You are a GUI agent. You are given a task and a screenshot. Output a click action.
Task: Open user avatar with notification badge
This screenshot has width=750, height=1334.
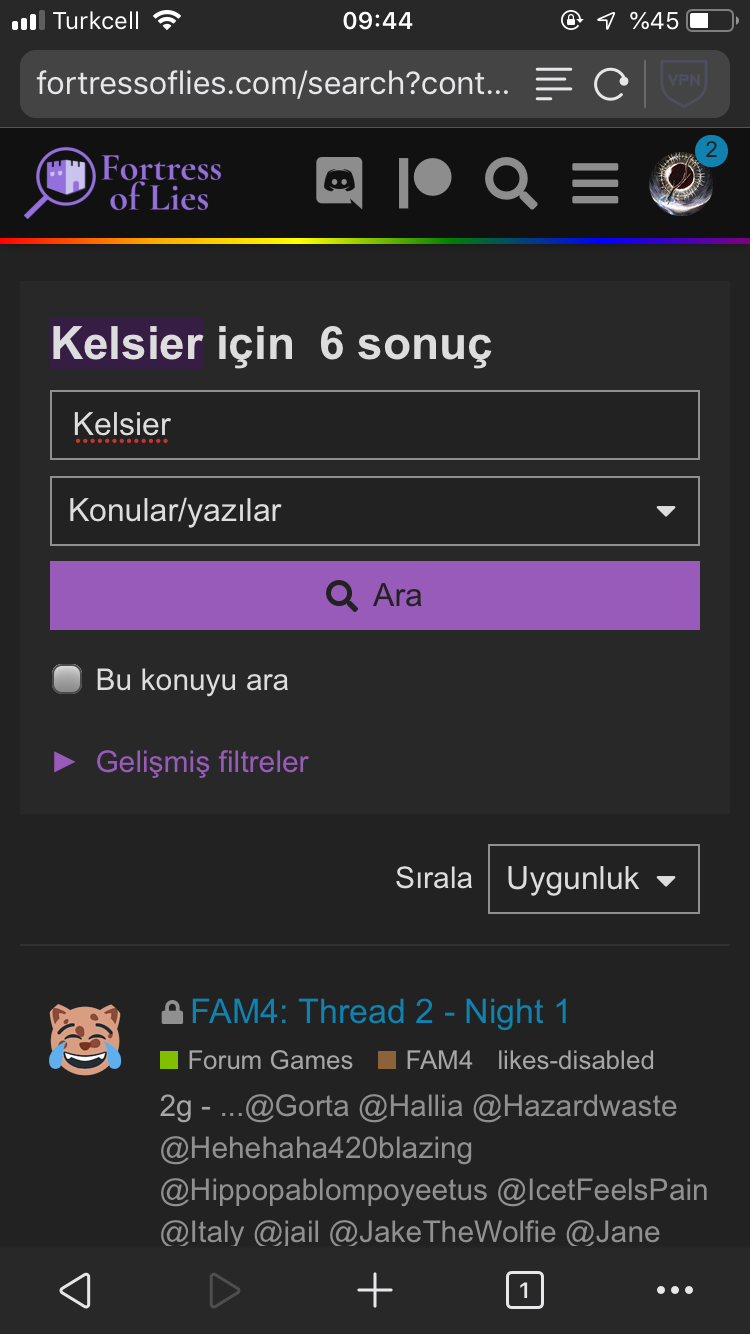point(682,182)
